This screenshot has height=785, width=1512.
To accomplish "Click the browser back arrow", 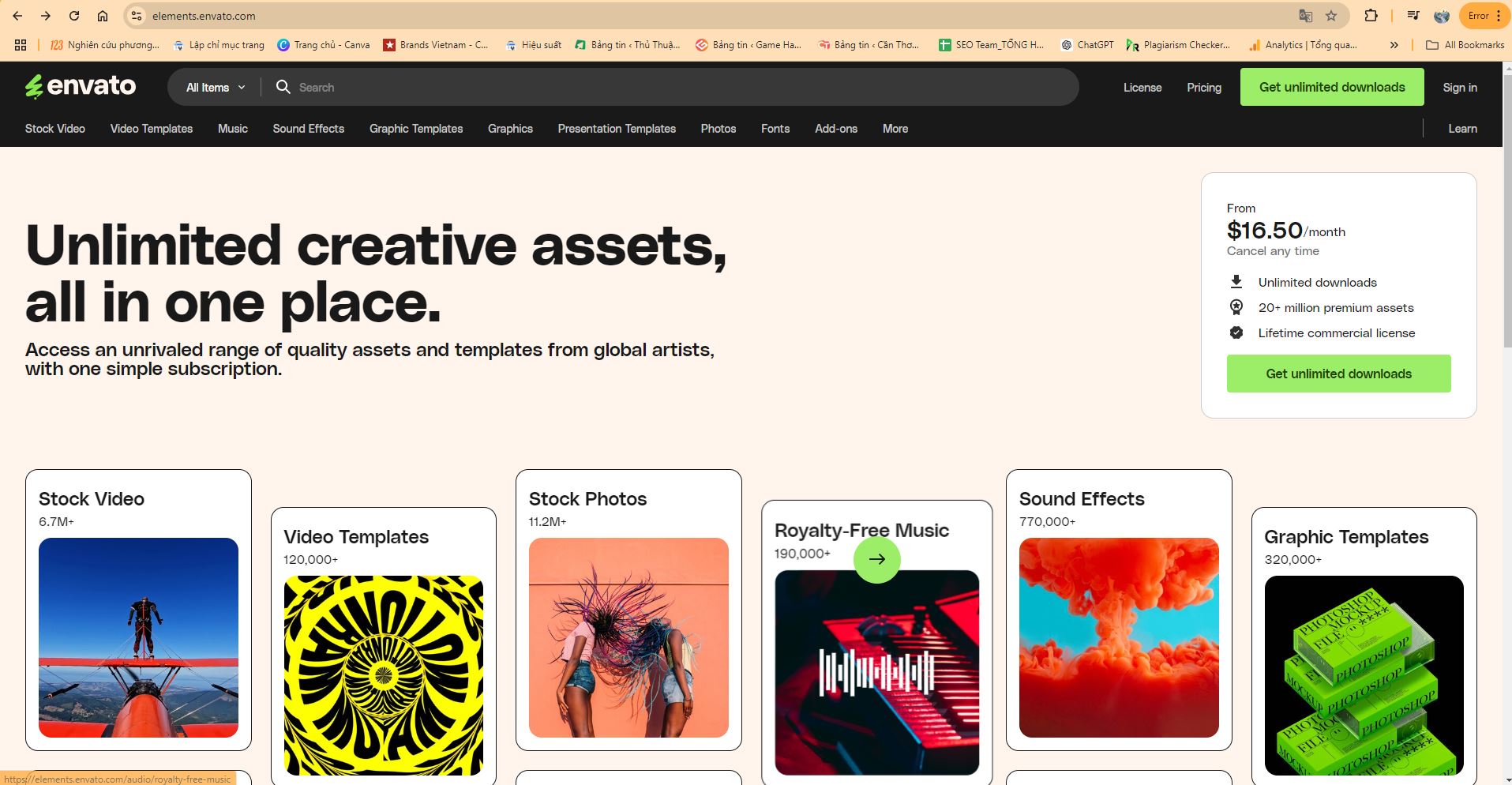I will pos(17,16).
